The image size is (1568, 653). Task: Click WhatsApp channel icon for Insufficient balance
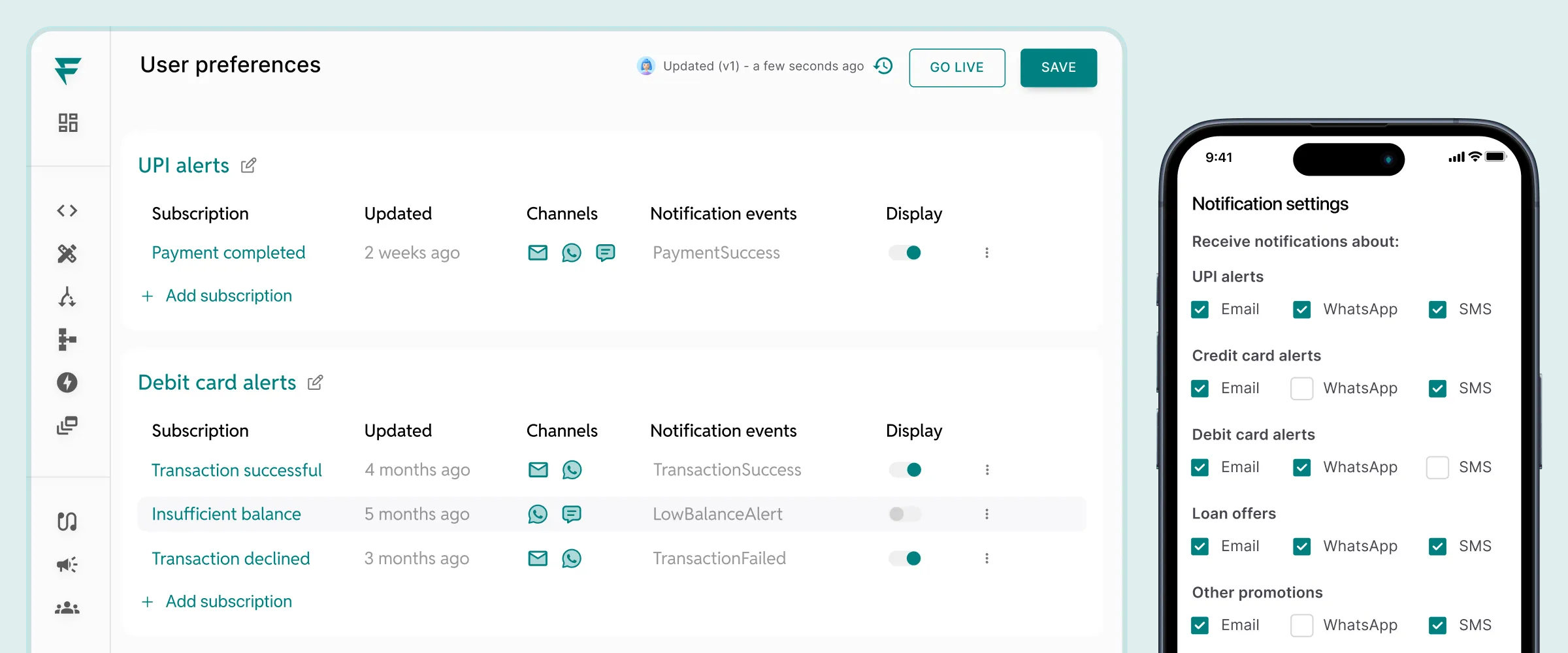[x=538, y=514]
